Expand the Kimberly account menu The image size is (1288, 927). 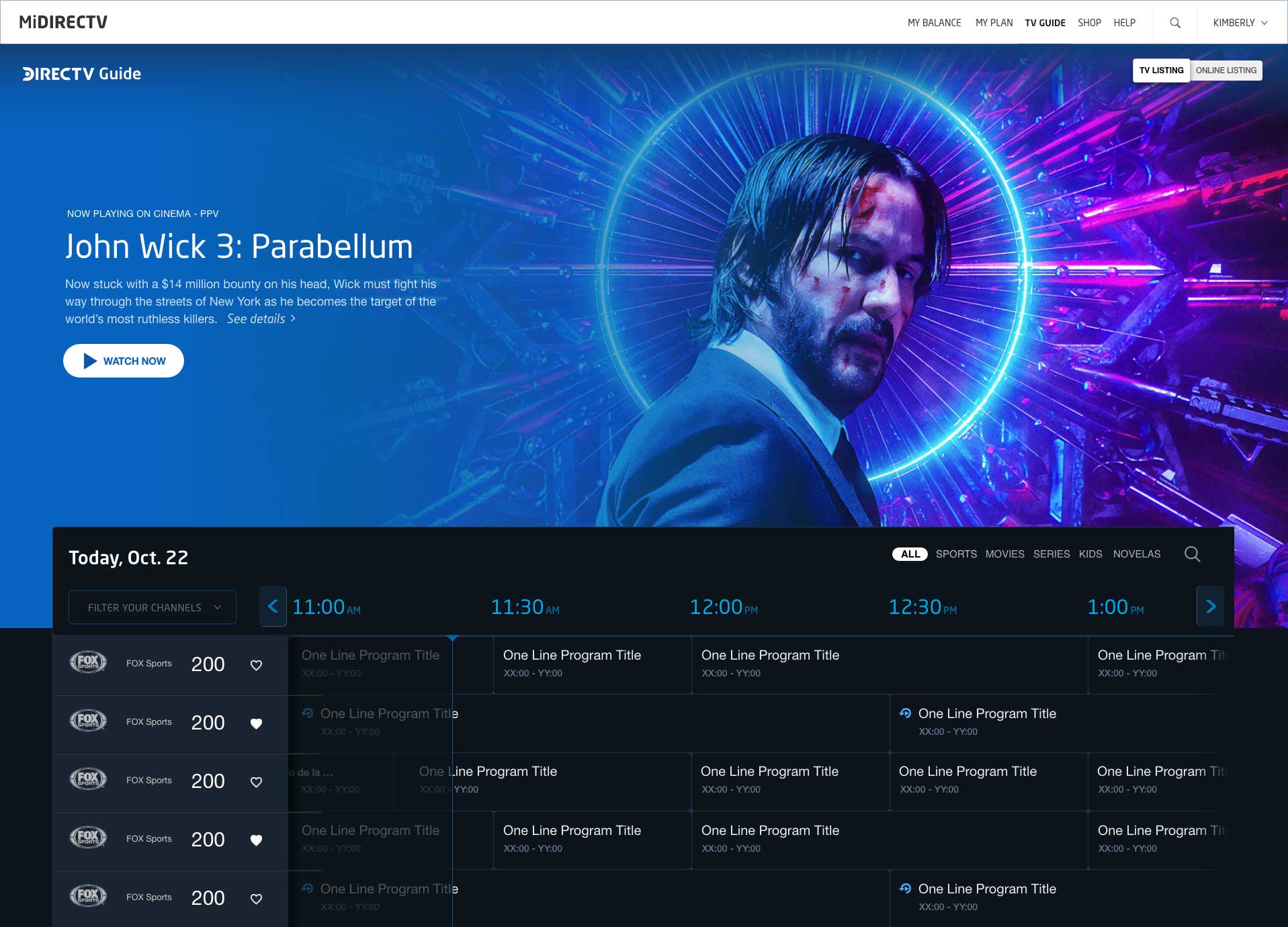pos(1240,23)
